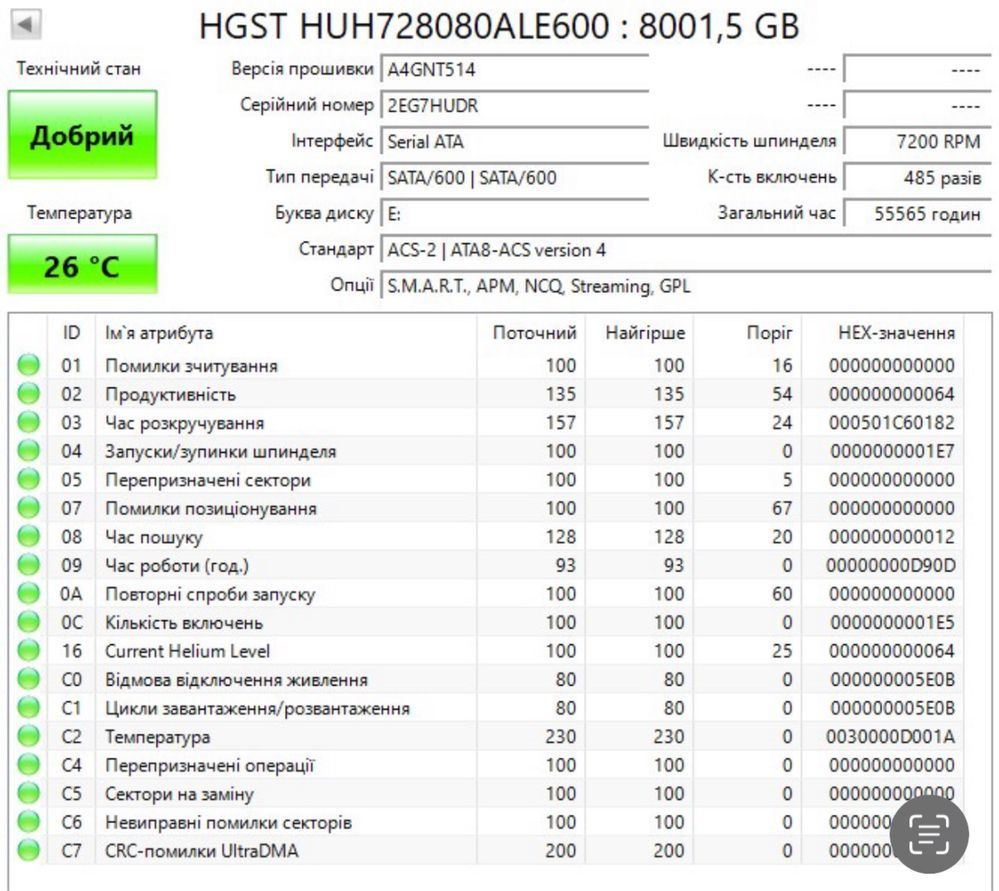Click the features field S.M.A.R.T., APM, NCQ
The height and width of the screenshot is (891, 999).
pos(686,286)
